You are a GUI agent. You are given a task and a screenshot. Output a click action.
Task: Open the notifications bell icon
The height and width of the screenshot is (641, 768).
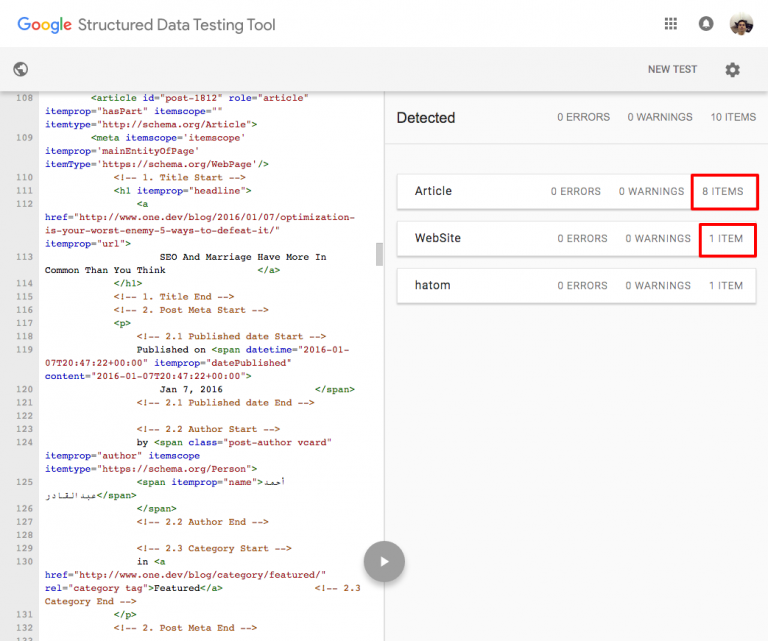coord(706,24)
